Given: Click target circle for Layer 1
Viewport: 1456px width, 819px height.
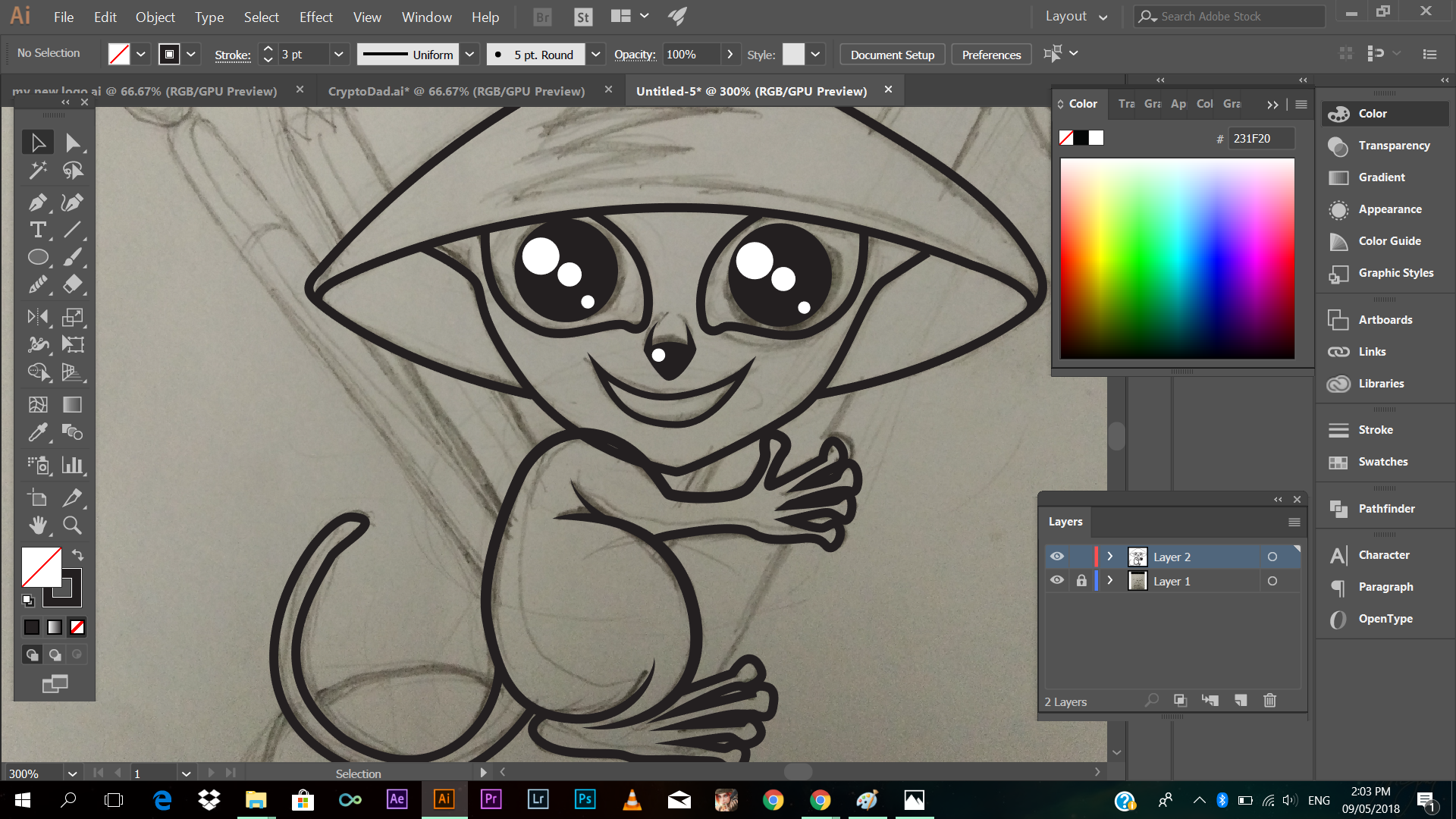Looking at the screenshot, I should pyautogui.click(x=1272, y=581).
